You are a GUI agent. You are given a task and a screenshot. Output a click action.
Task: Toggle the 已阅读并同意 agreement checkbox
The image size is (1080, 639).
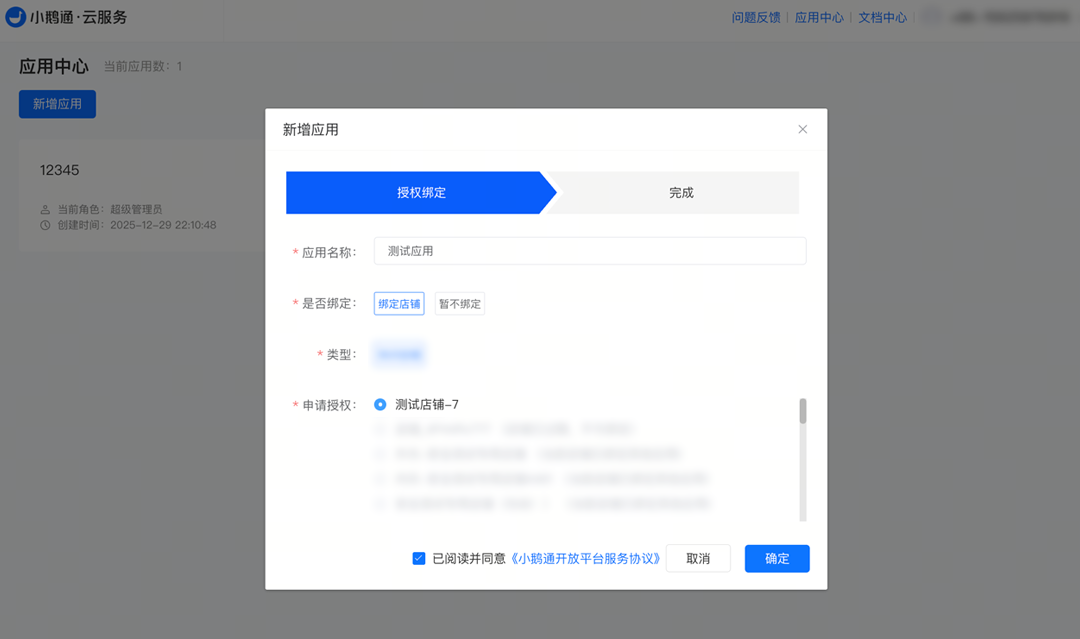click(419, 558)
